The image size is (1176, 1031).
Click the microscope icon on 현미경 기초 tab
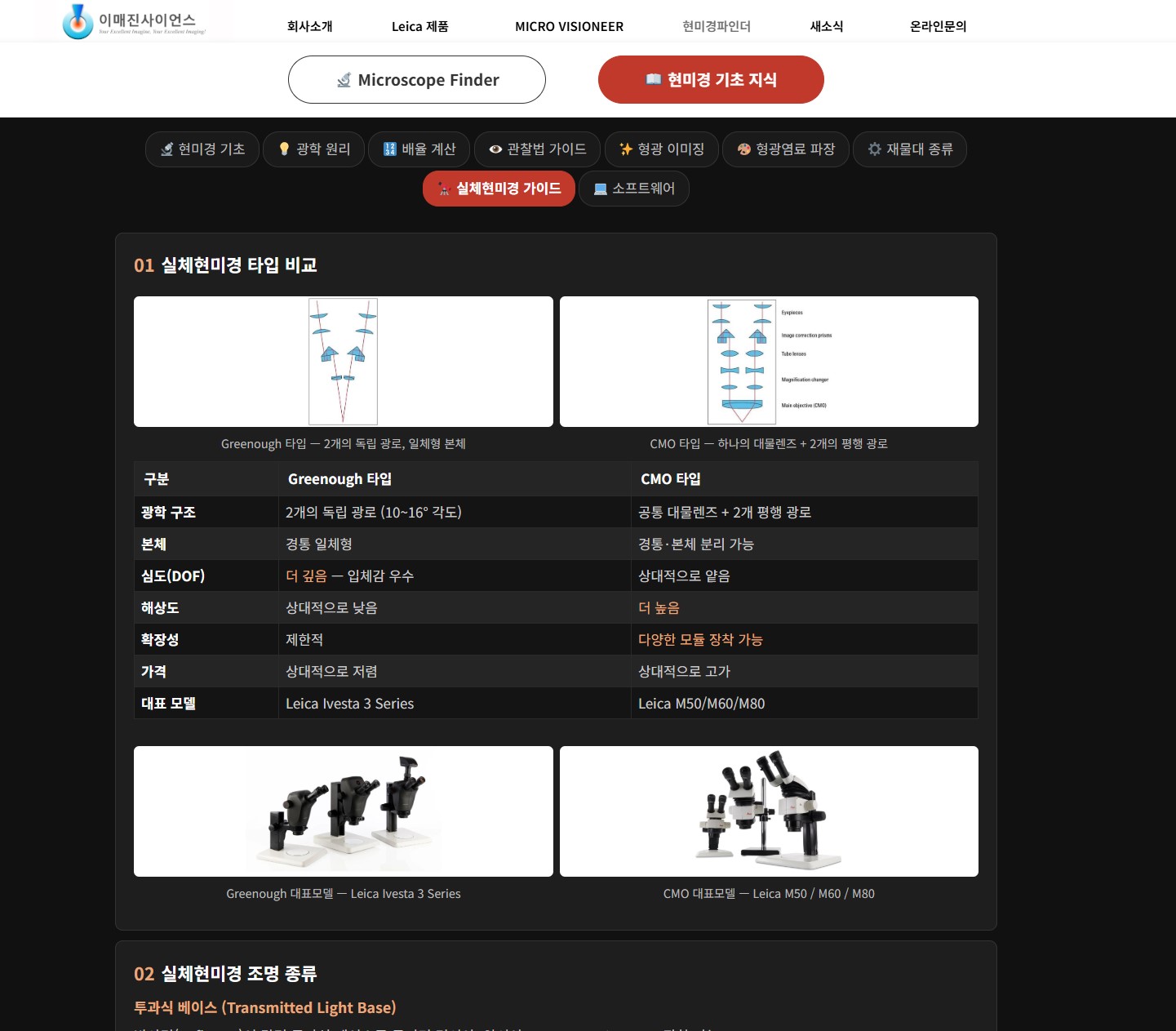pos(167,149)
